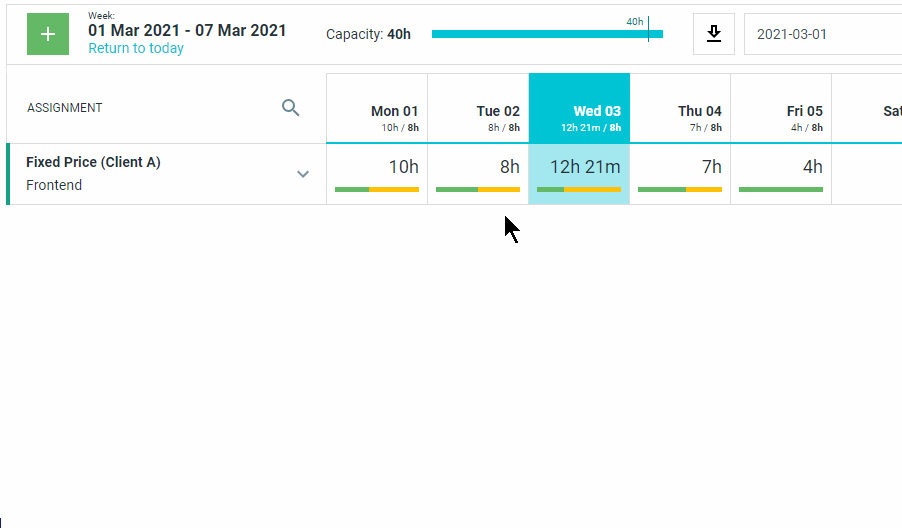Click the weekly capacity progress bar
Viewport: 902px width, 528px height.
click(547, 34)
